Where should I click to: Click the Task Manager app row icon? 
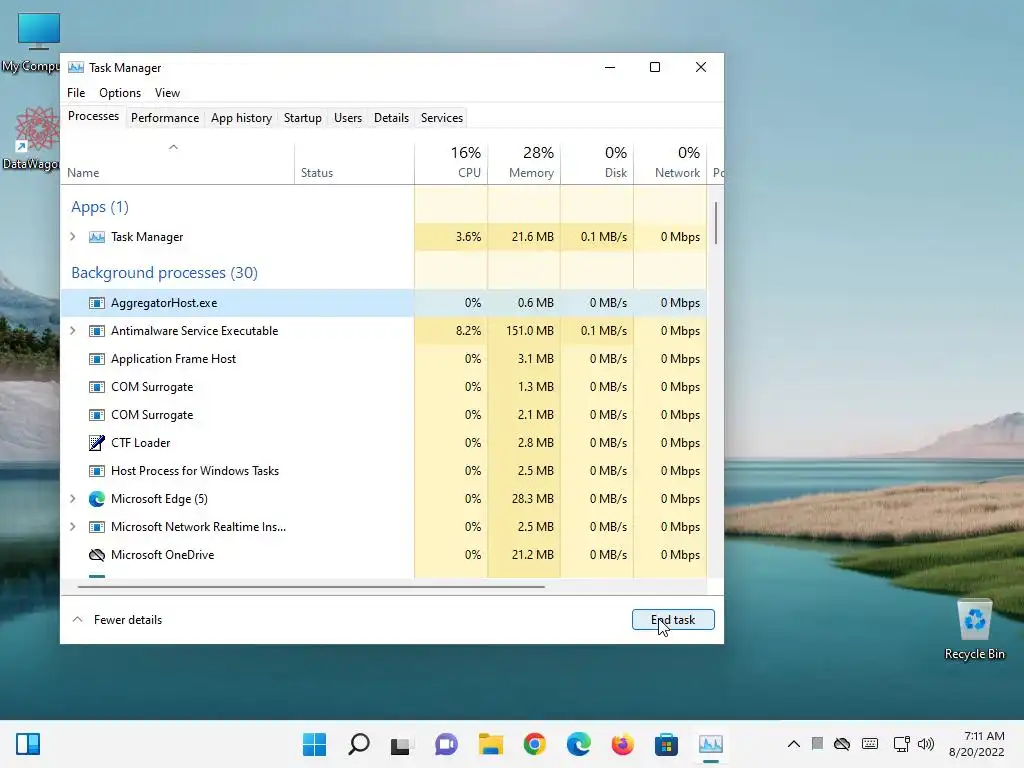point(97,237)
